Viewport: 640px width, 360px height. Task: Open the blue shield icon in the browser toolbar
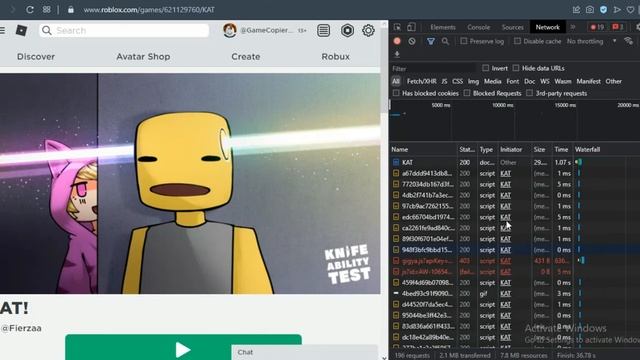[x=603, y=9]
